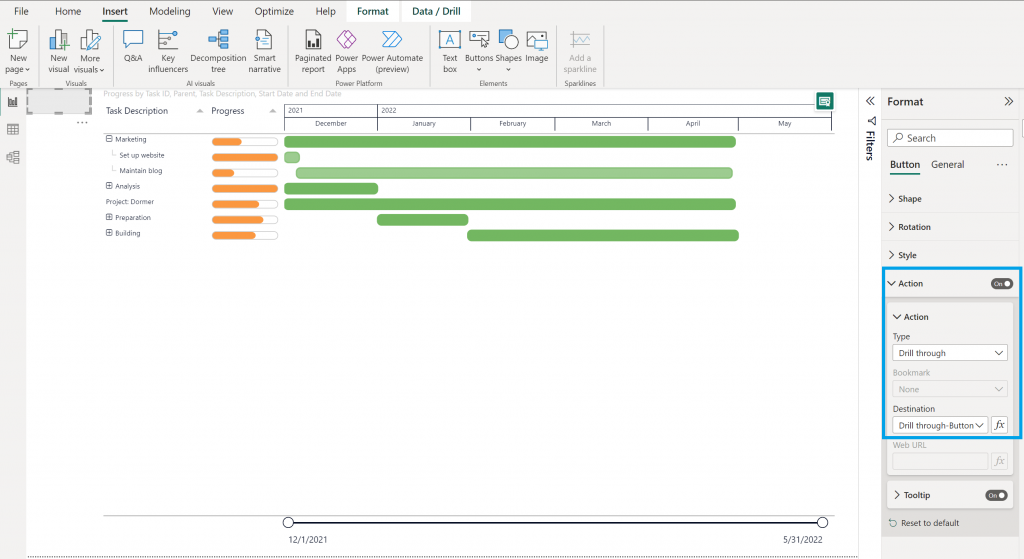
Task: Switch to General format tab
Action: 947,165
